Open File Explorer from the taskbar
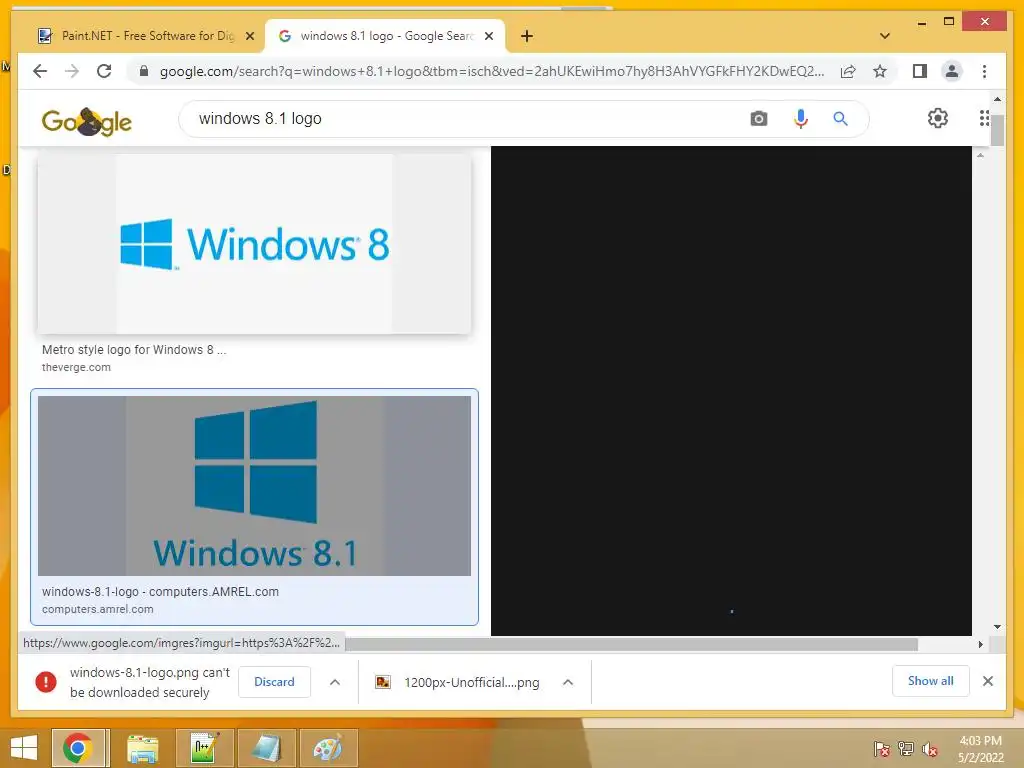This screenshot has height=768, width=1024. click(142, 748)
